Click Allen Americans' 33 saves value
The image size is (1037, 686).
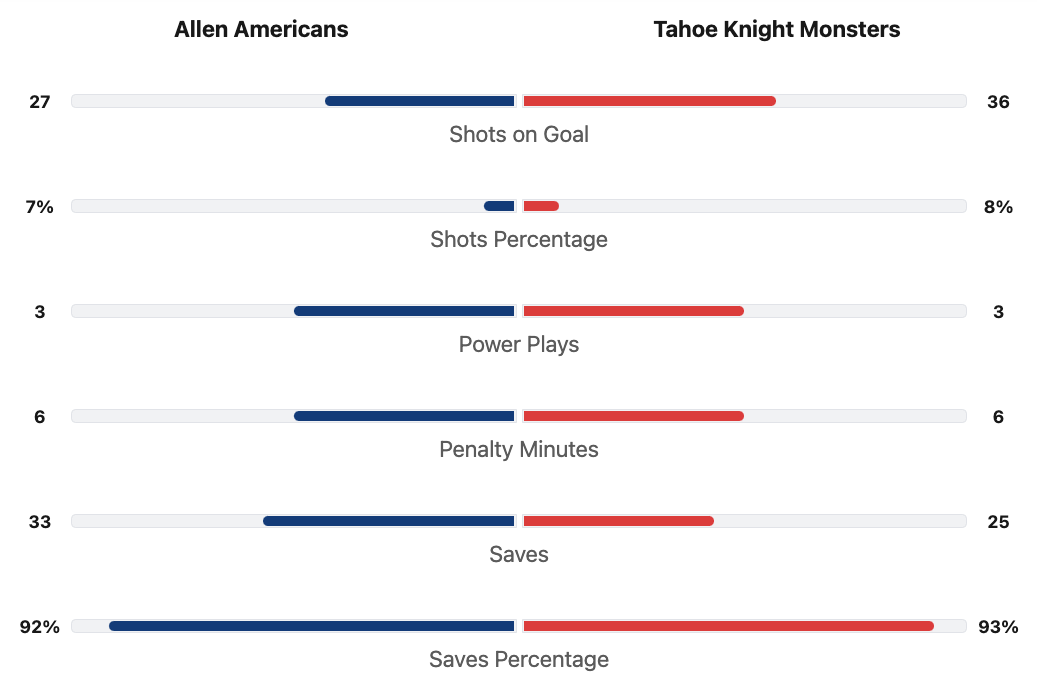(40, 521)
